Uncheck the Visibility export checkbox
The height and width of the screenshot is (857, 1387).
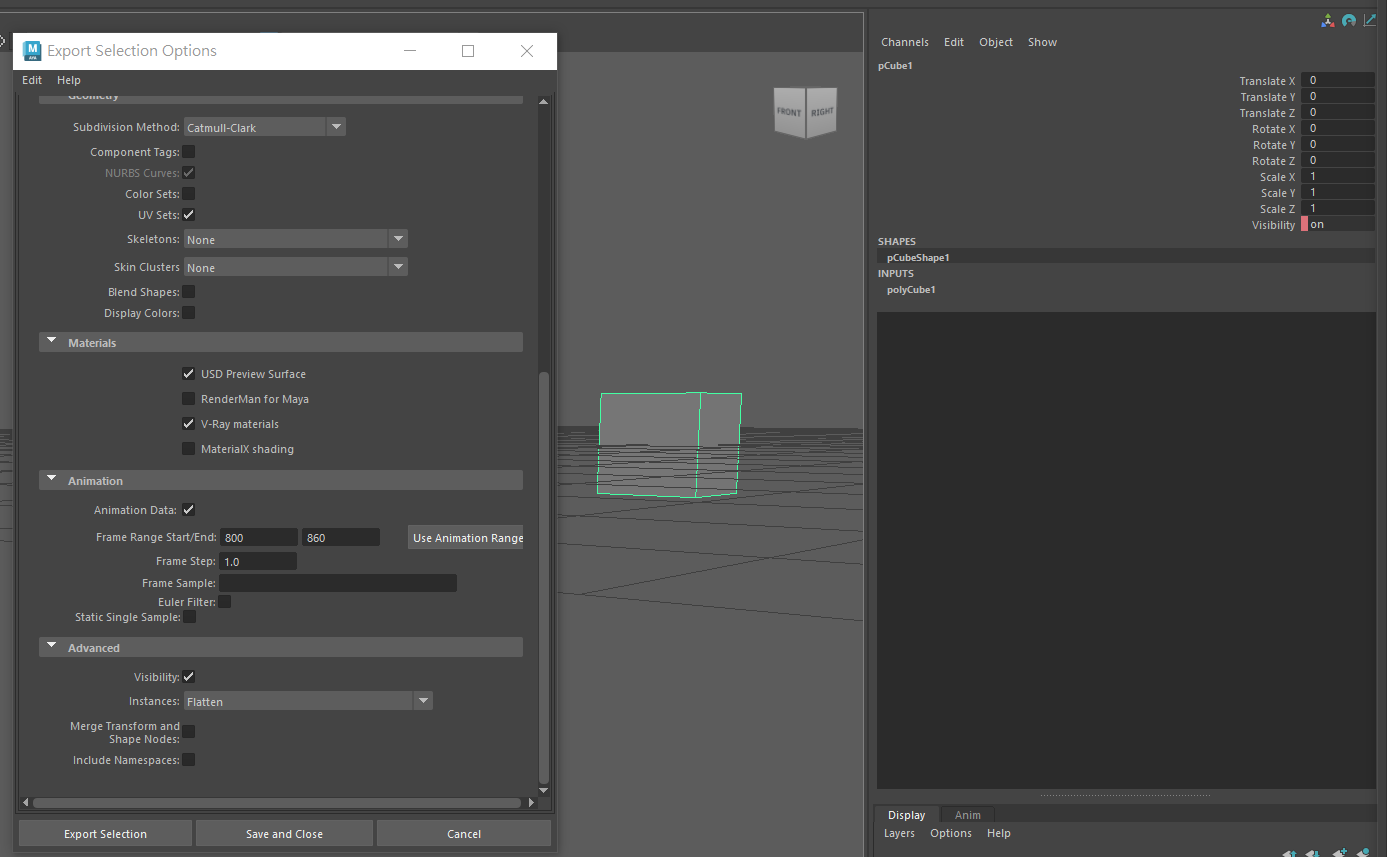tap(188, 677)
